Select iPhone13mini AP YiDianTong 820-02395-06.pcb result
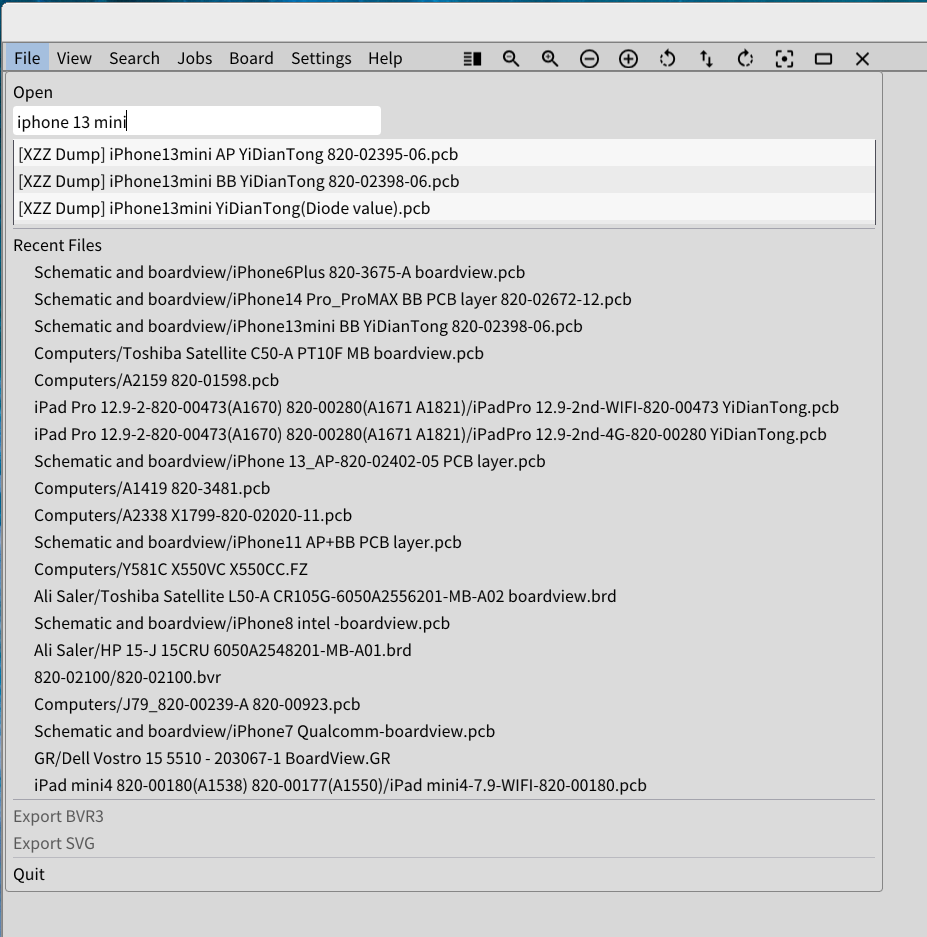The image size is (927, 937). [444, 154]
